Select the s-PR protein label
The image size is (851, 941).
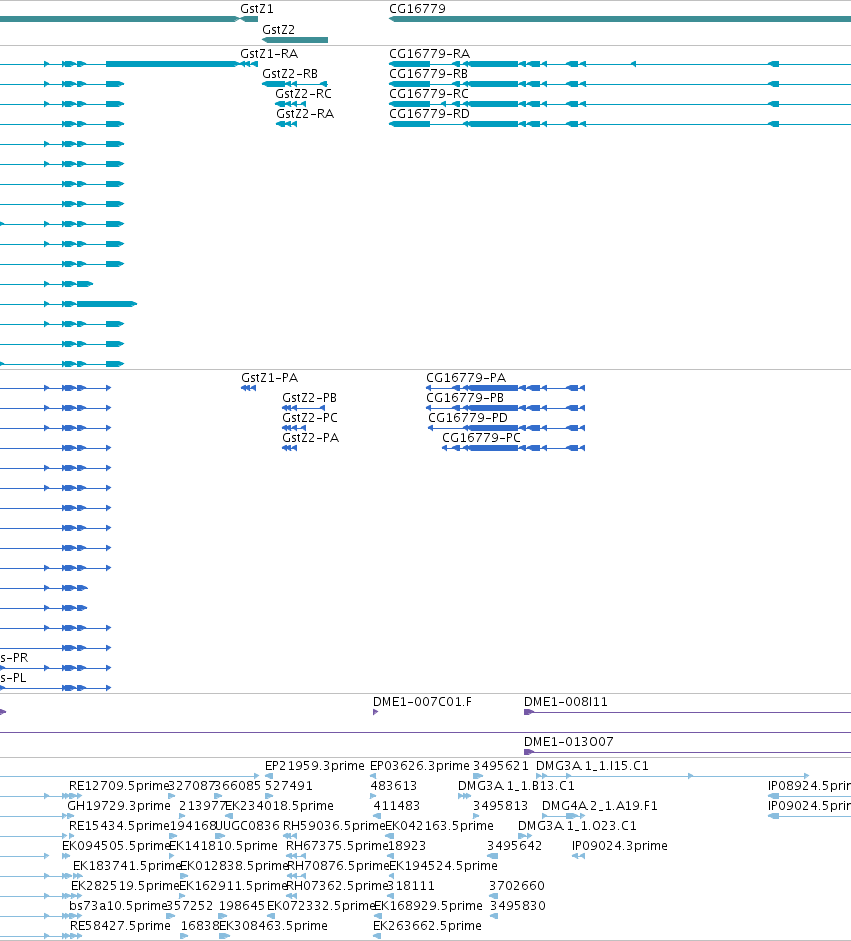pyautogui.click(x=14, y=658)
